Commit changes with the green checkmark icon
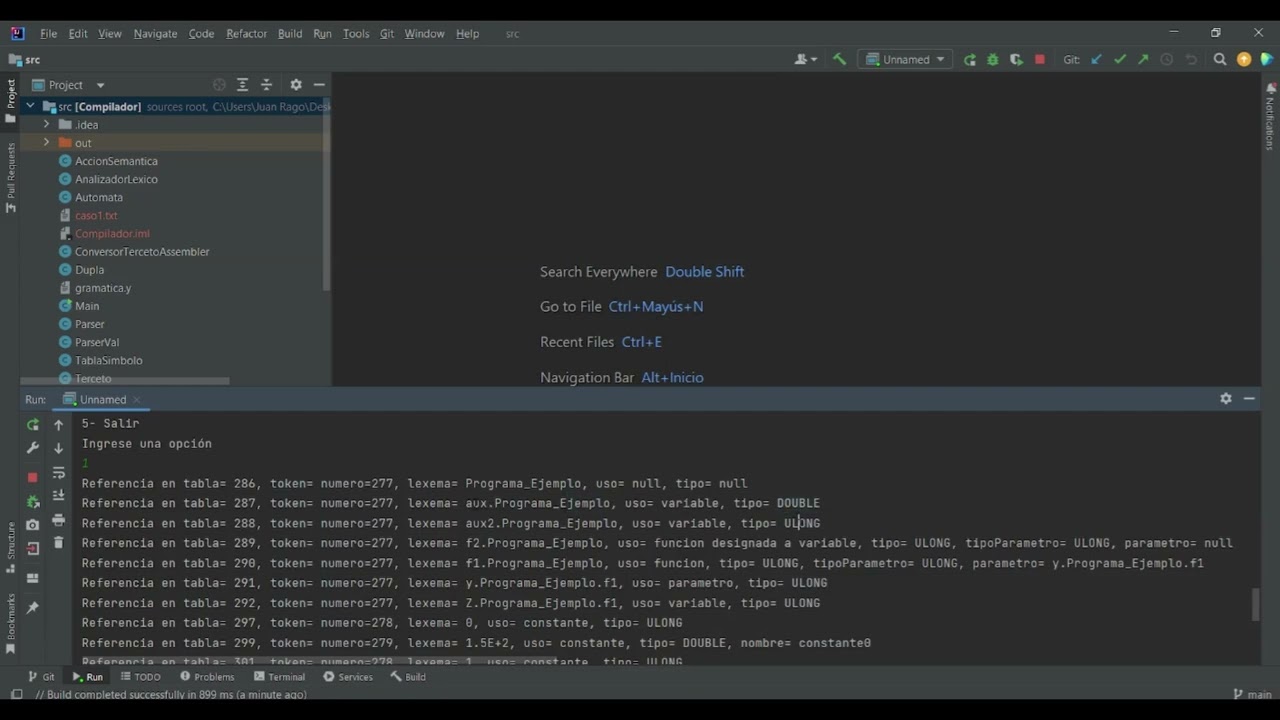Image resolution: width=1280 pixels, height=720 pixels. pyautogui.click(x=1120, y=59)
